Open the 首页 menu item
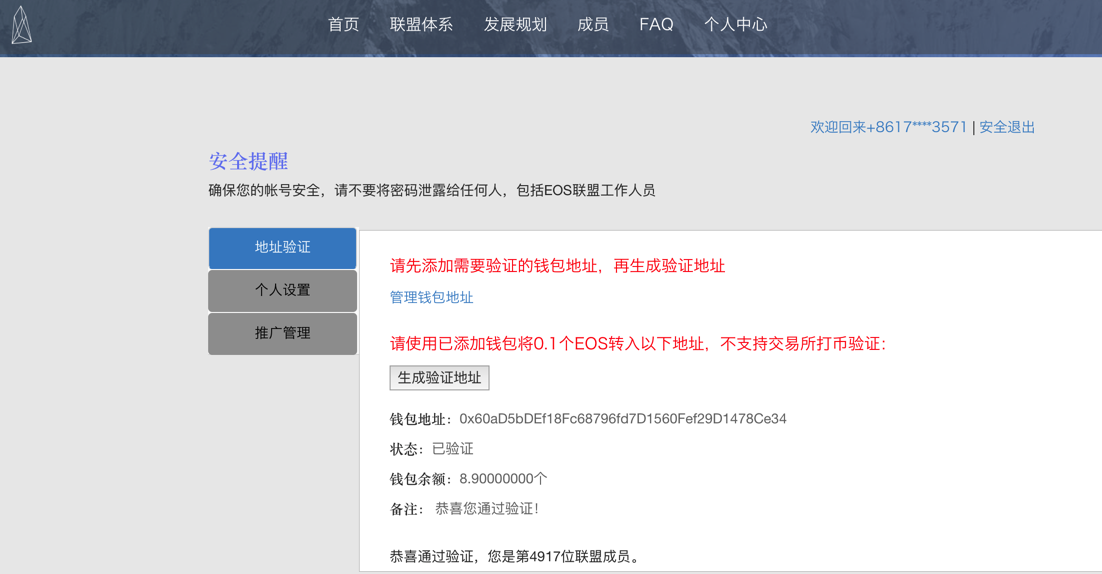 (344, 25)
